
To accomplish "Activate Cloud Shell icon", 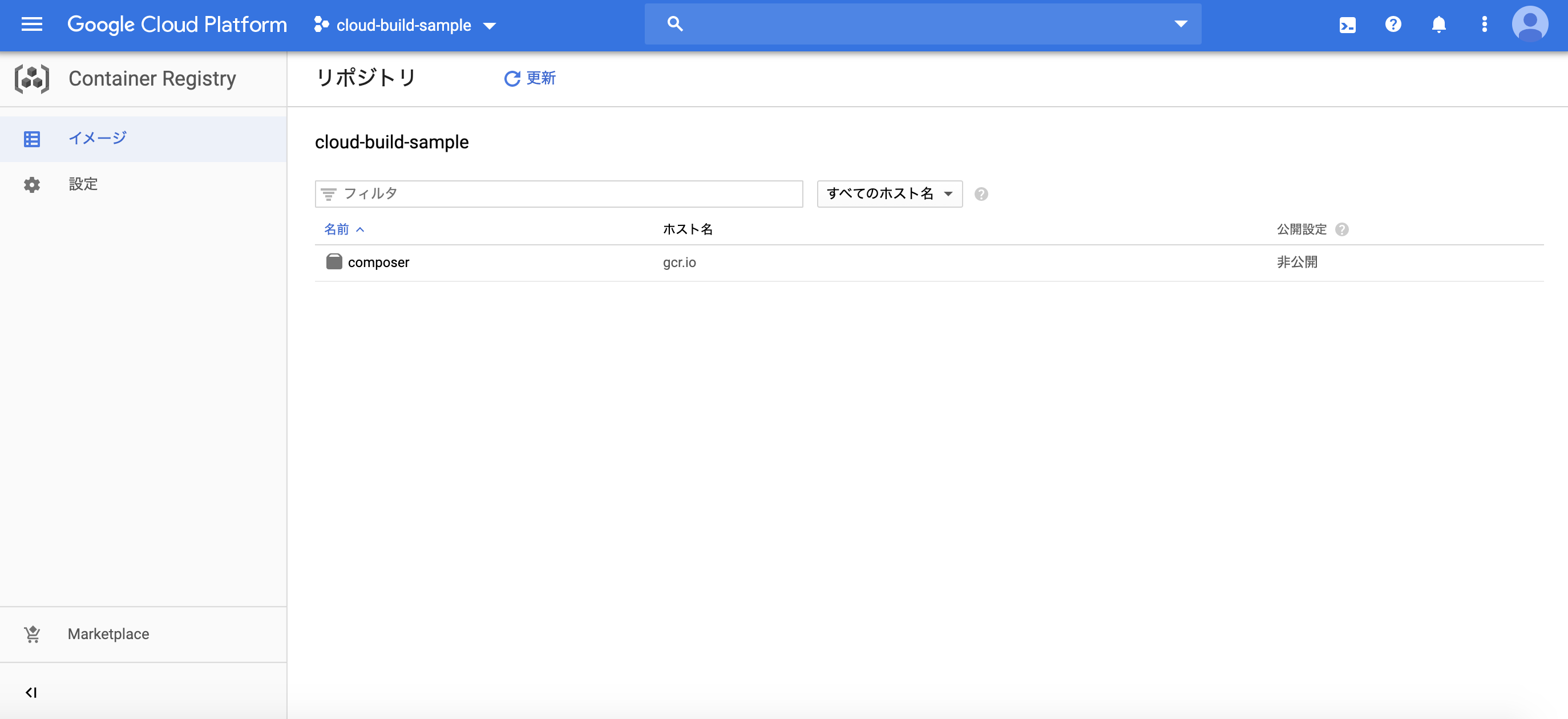I will coord(1348,25).
